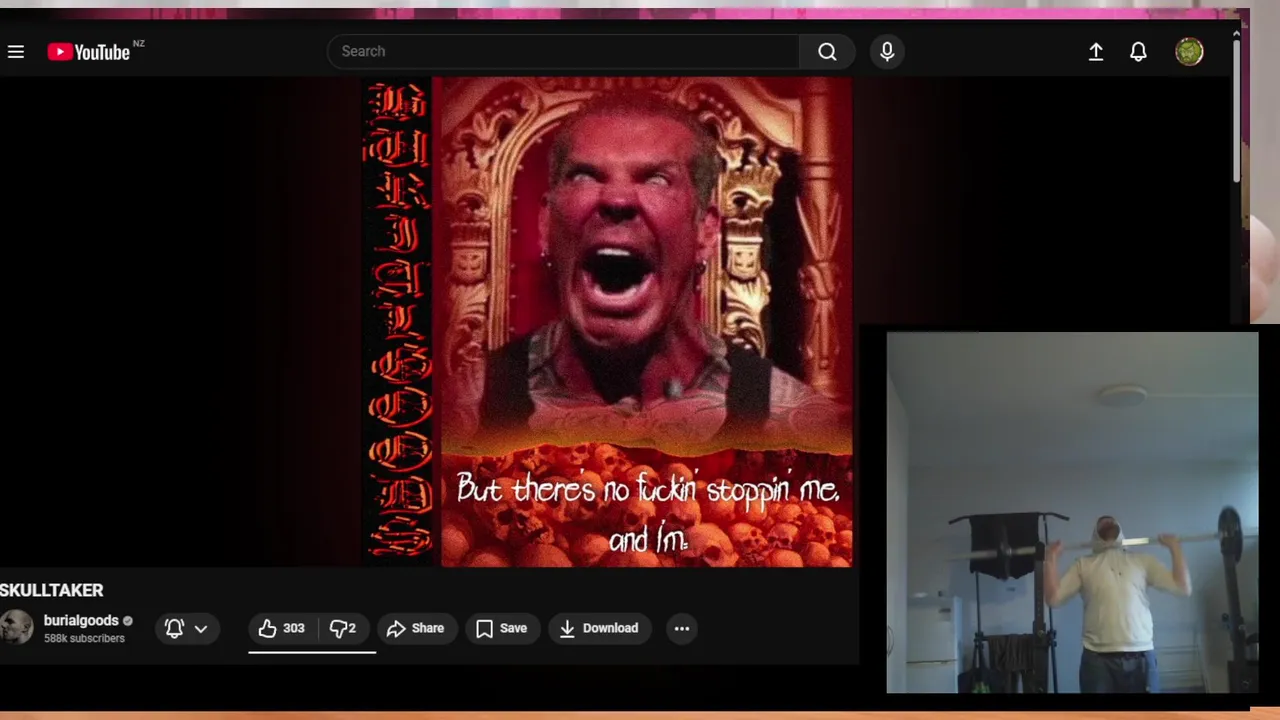Screen dimensions: 1280x720
Task: Open the YouTube hamburger guide menu
Action: point(16,52)
